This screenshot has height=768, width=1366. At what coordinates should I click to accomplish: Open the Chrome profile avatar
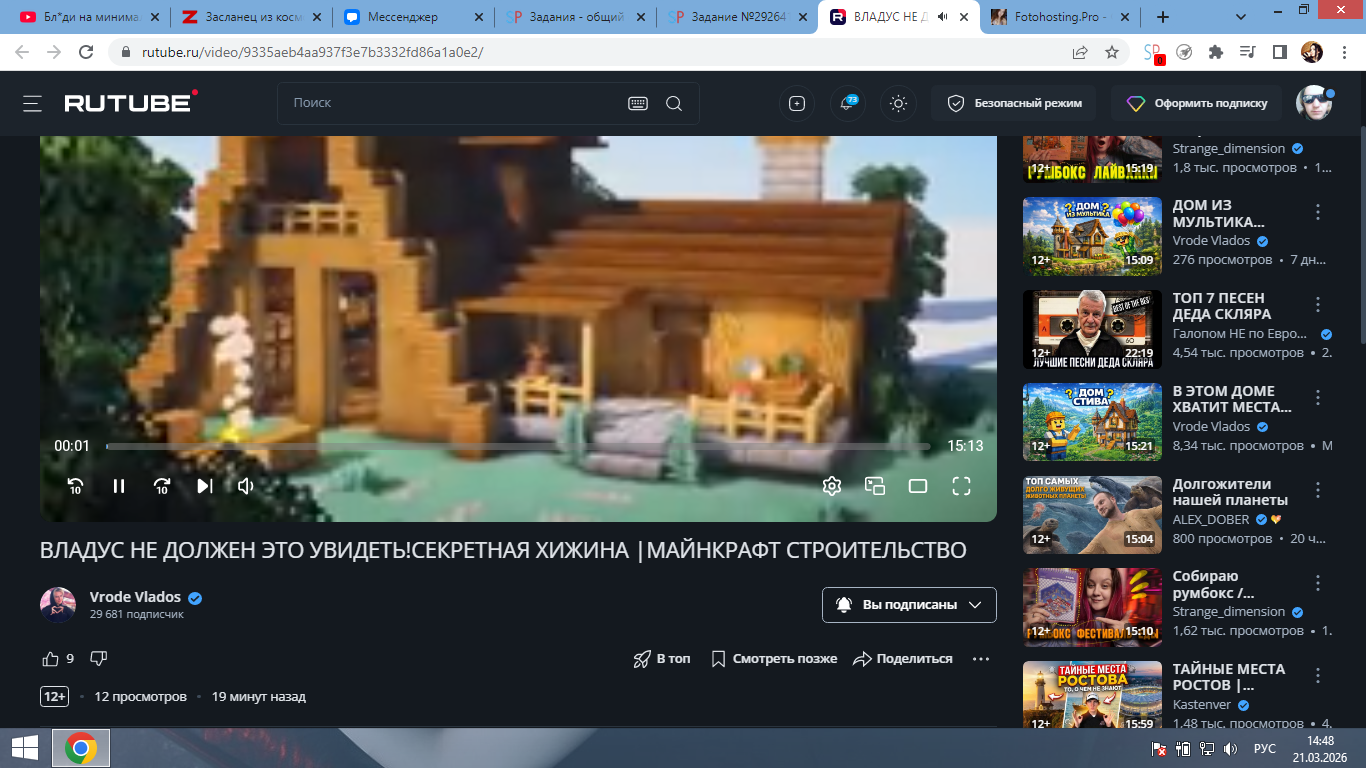coord(1312,52)
